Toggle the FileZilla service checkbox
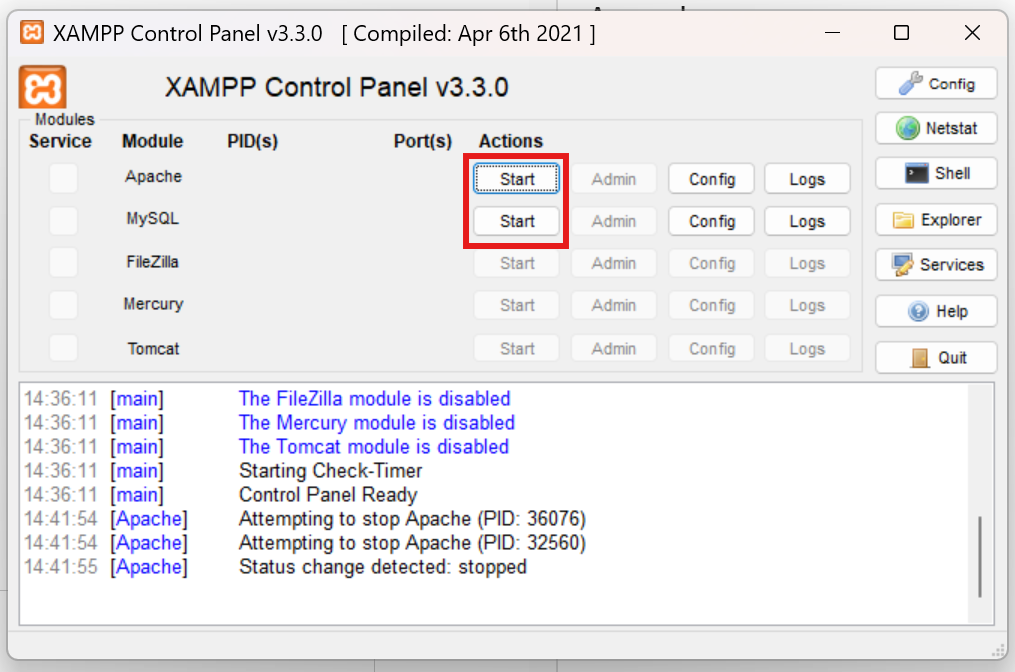 tap(63, 263)
